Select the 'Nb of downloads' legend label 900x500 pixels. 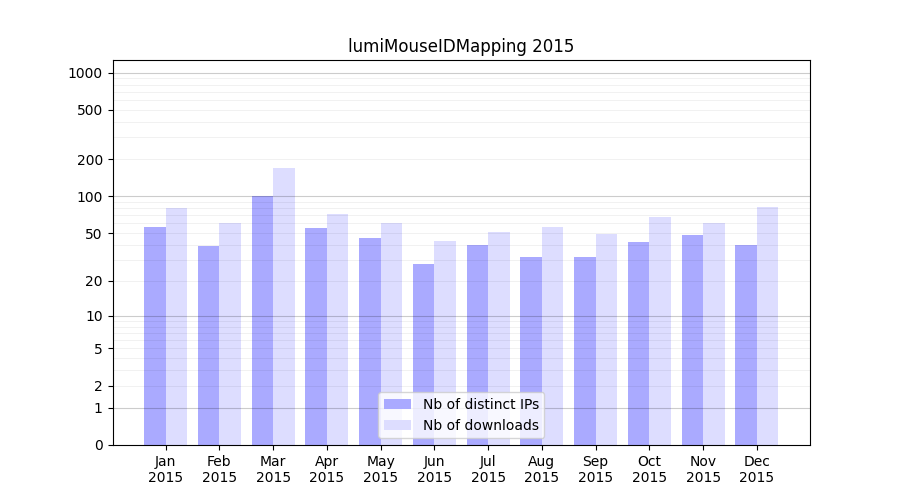coord(480,425)
